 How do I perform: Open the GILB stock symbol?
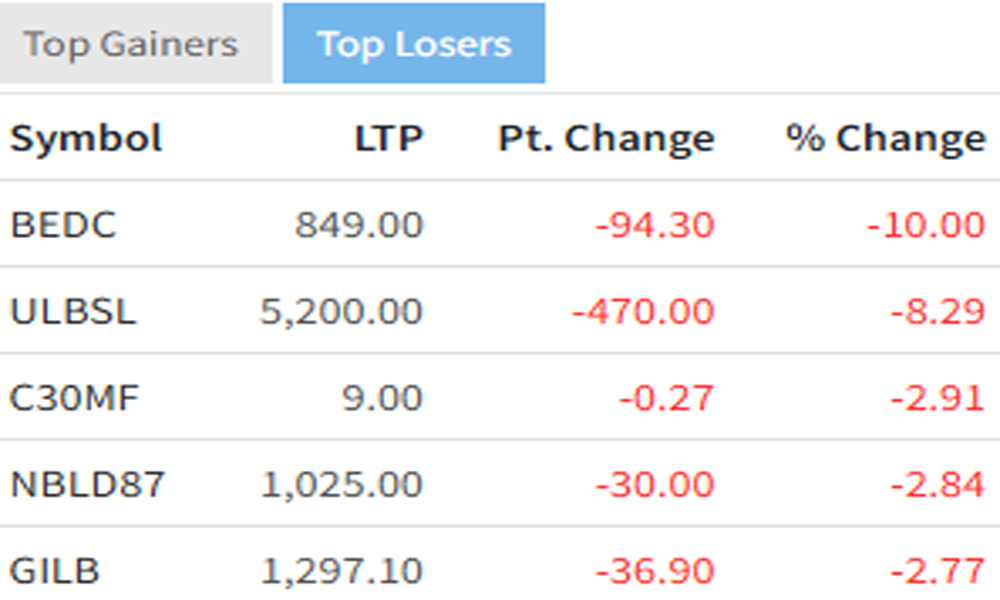pos(55,572)
